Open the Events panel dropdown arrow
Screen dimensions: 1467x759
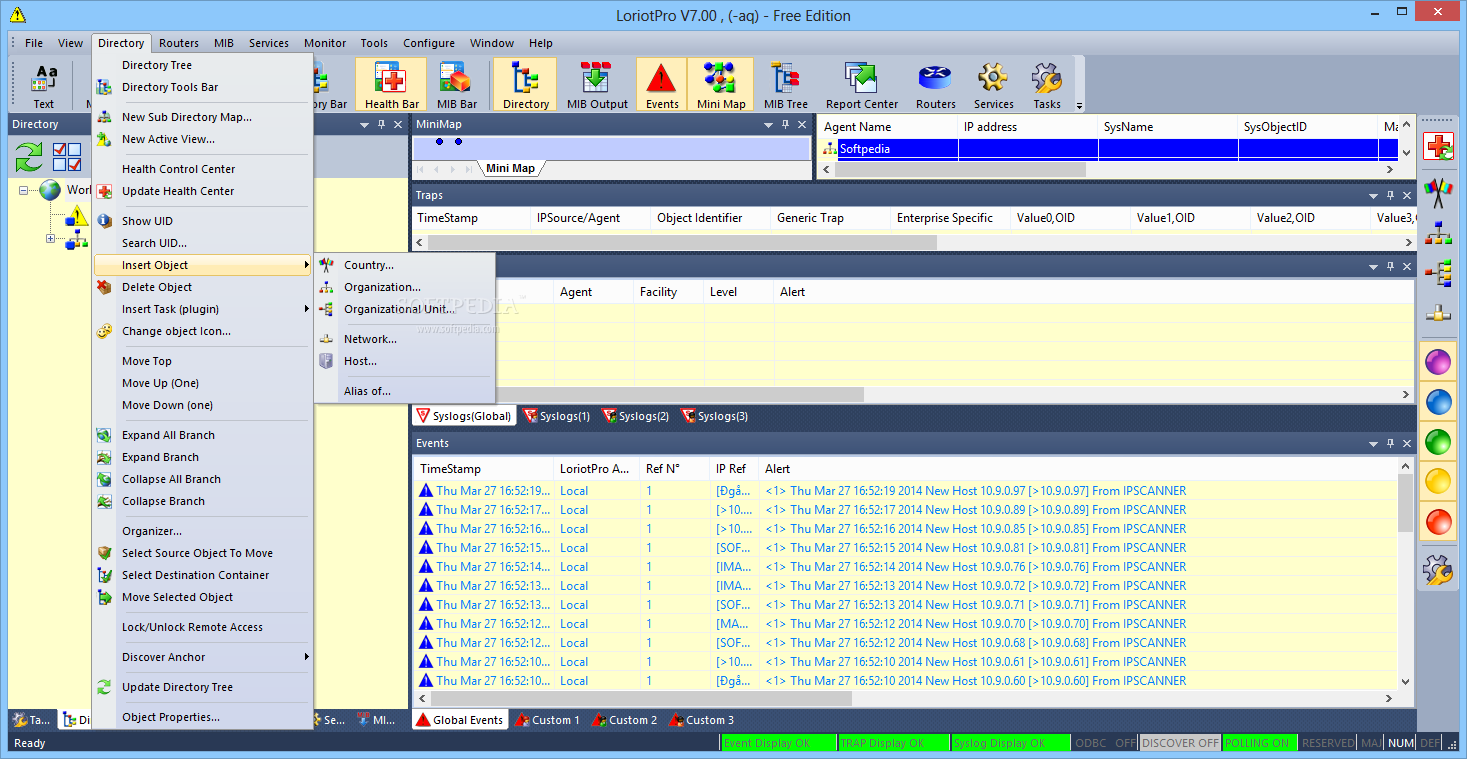click(1372, 444)
